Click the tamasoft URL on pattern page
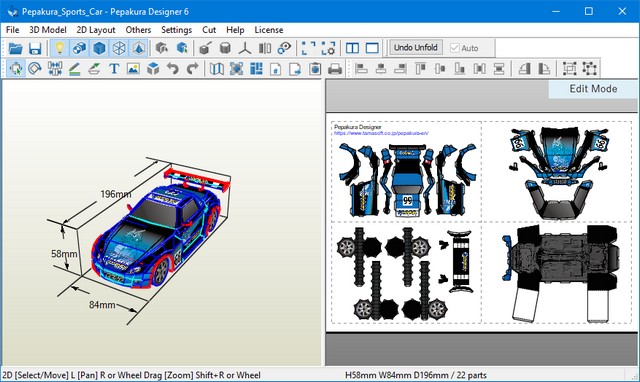640x382 pixels. click(381, 133)
